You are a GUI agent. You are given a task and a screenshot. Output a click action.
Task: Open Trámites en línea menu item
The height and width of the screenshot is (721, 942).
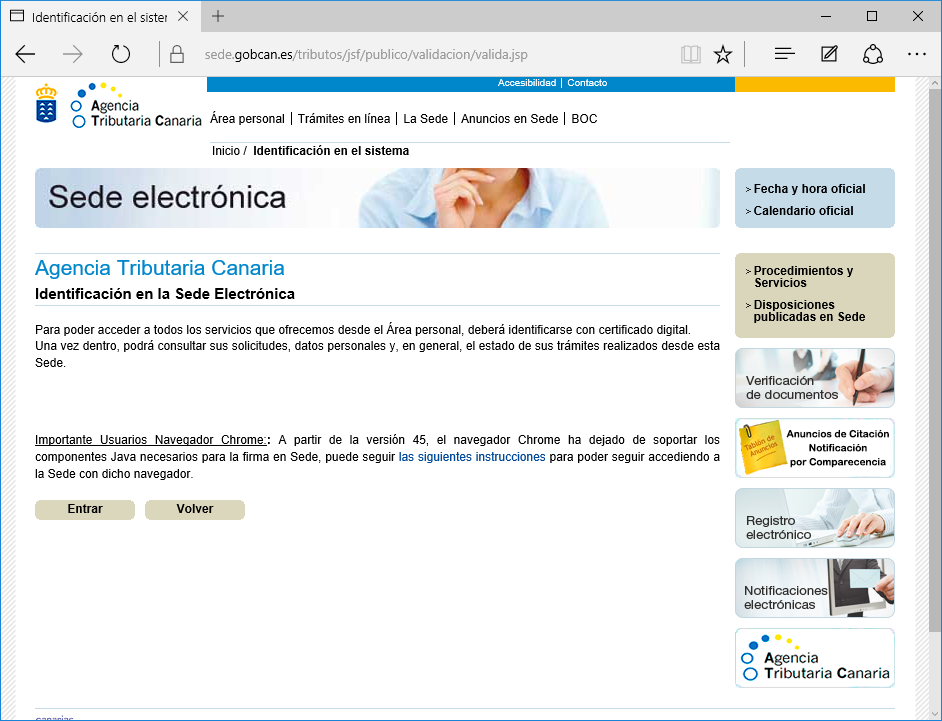tap(344, 119)
